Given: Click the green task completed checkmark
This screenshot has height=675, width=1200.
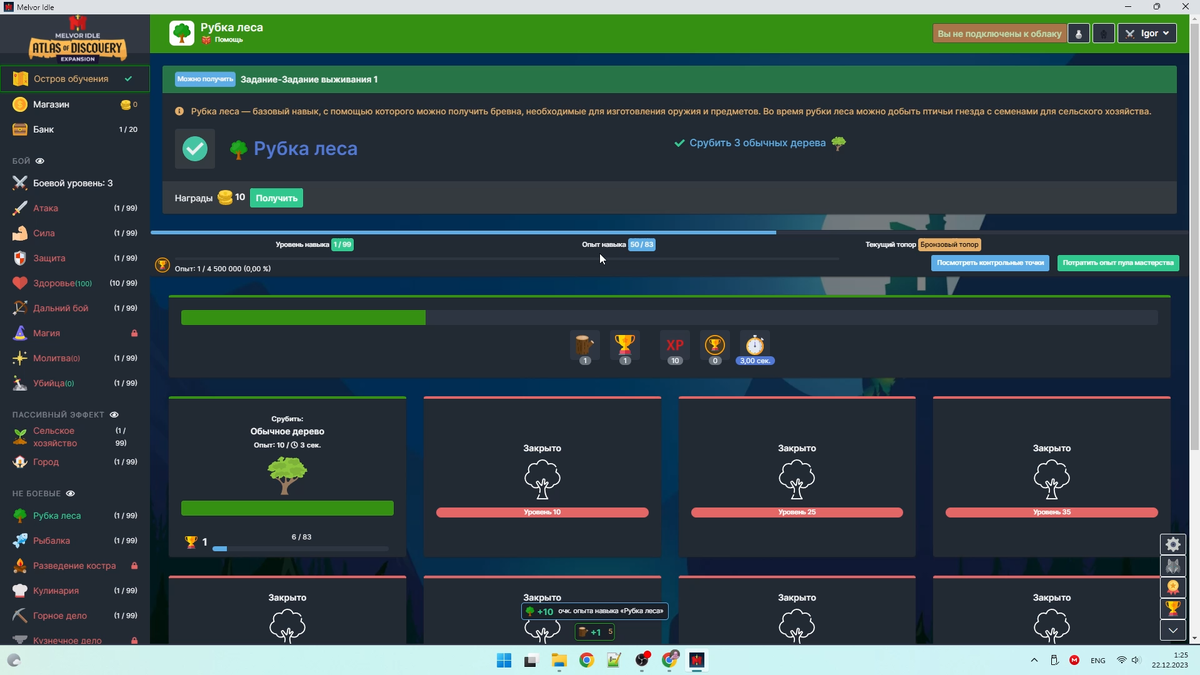Looking at the screenshot, I should point(195,149).
